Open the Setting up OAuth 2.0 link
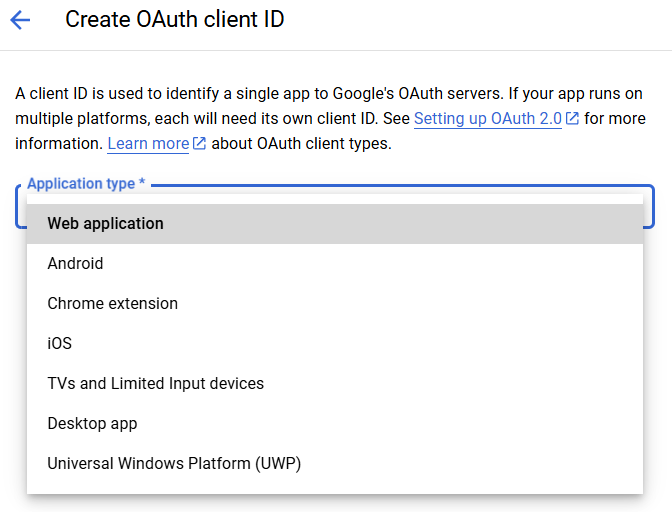The width and height of the screenshot is (672, 512). (488, 119)
